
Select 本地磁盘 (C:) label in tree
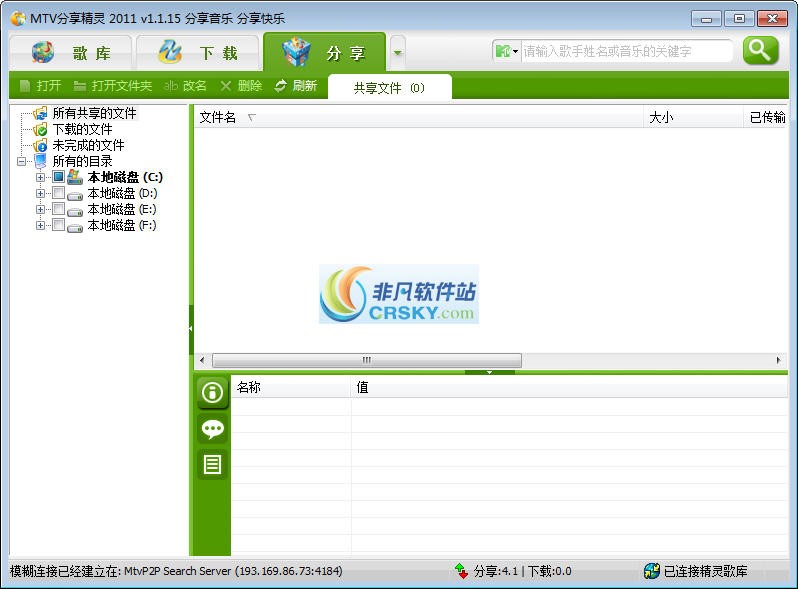click(125, 177)
